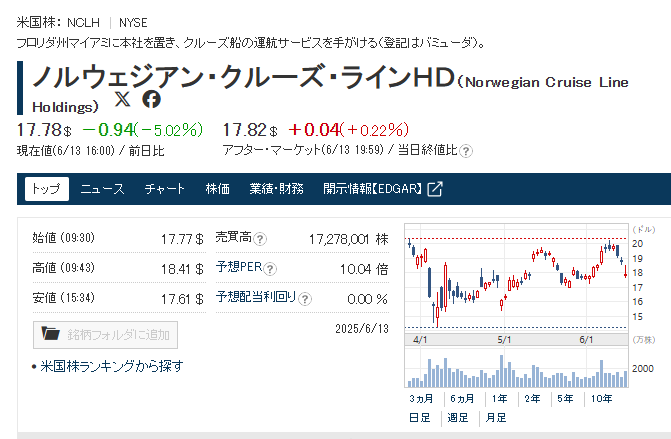671x439 pixels.
Task: Open help icon next to 当日終値比
Action: pos(466,151)
